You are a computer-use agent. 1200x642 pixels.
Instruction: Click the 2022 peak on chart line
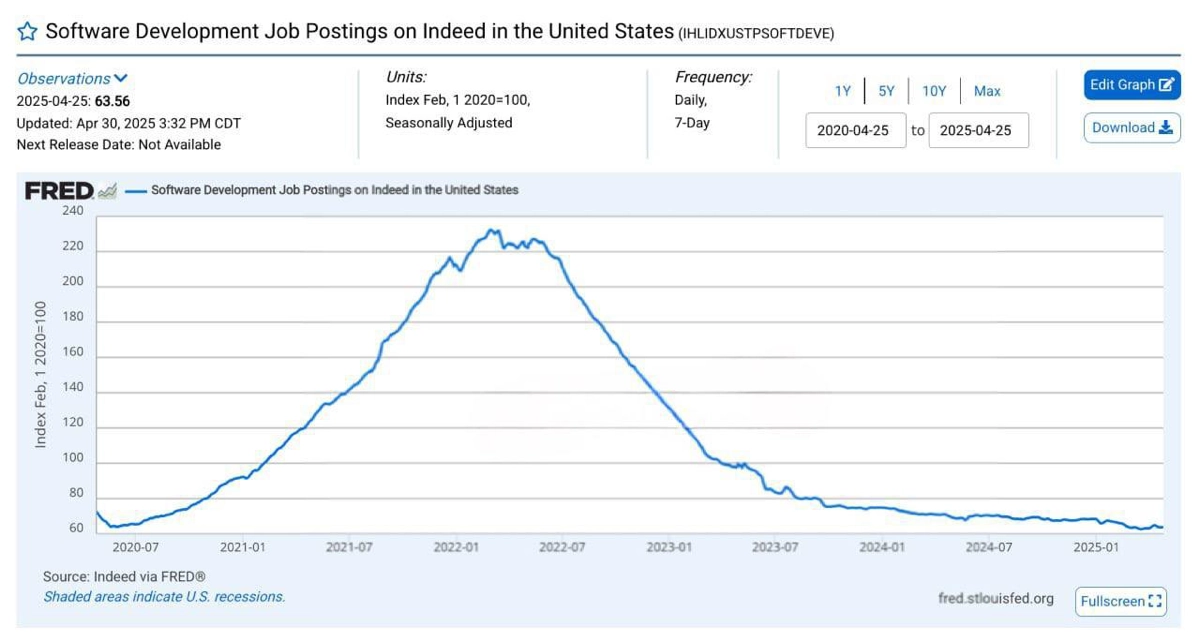click(x=489, y=230)
